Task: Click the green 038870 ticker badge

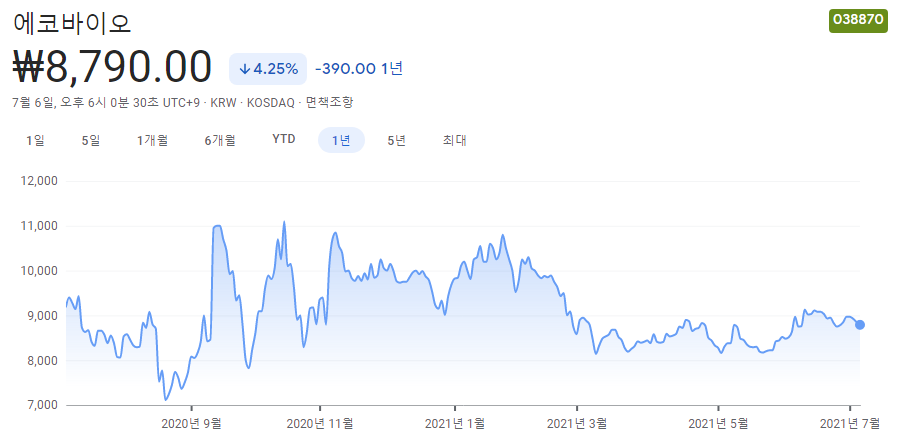Action: [x=858, y=20]
